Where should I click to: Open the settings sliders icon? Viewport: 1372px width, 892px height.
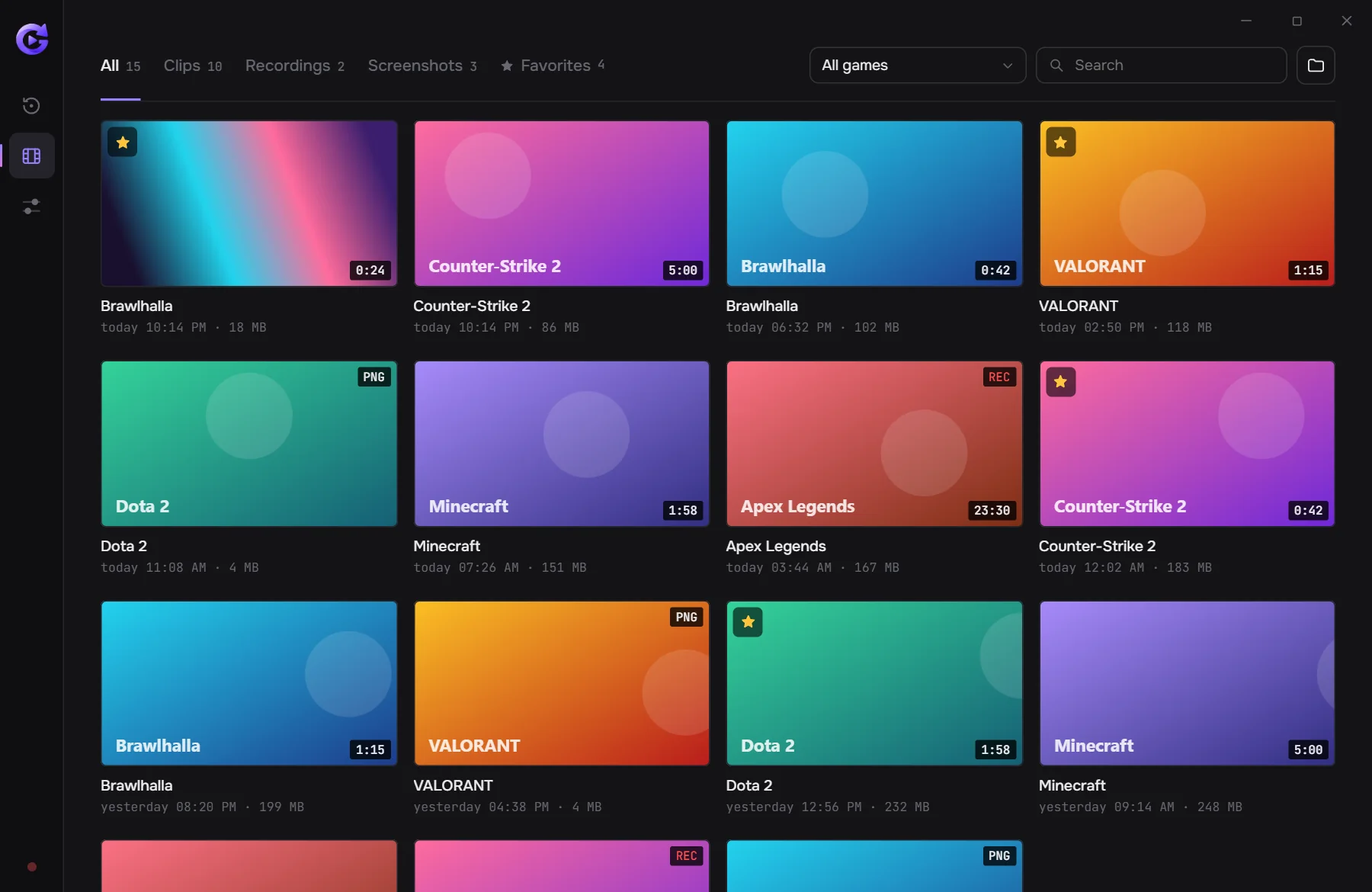[31, 206]
